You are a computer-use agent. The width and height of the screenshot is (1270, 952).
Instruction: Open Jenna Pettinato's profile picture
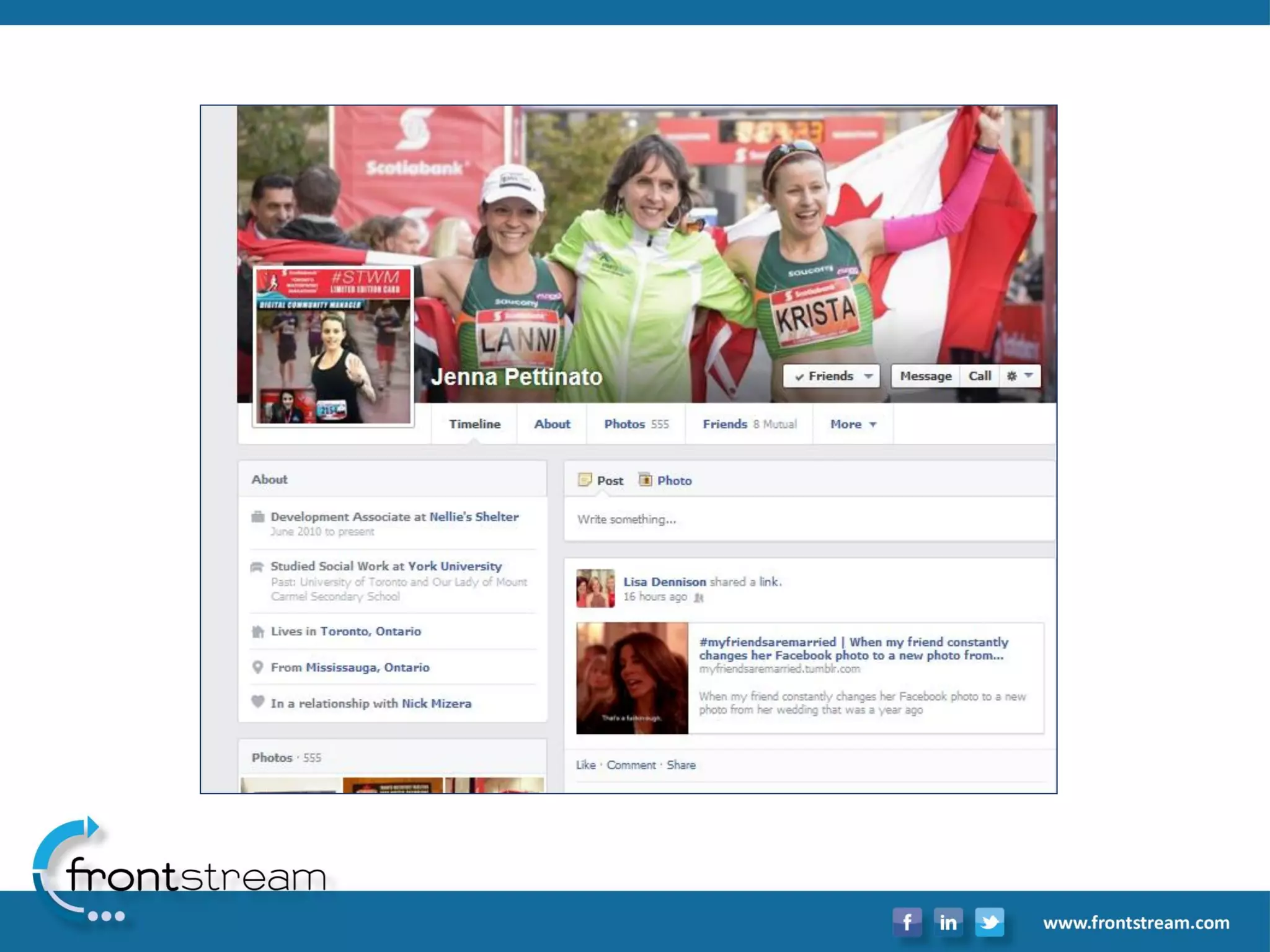click(x=334, y=347)
